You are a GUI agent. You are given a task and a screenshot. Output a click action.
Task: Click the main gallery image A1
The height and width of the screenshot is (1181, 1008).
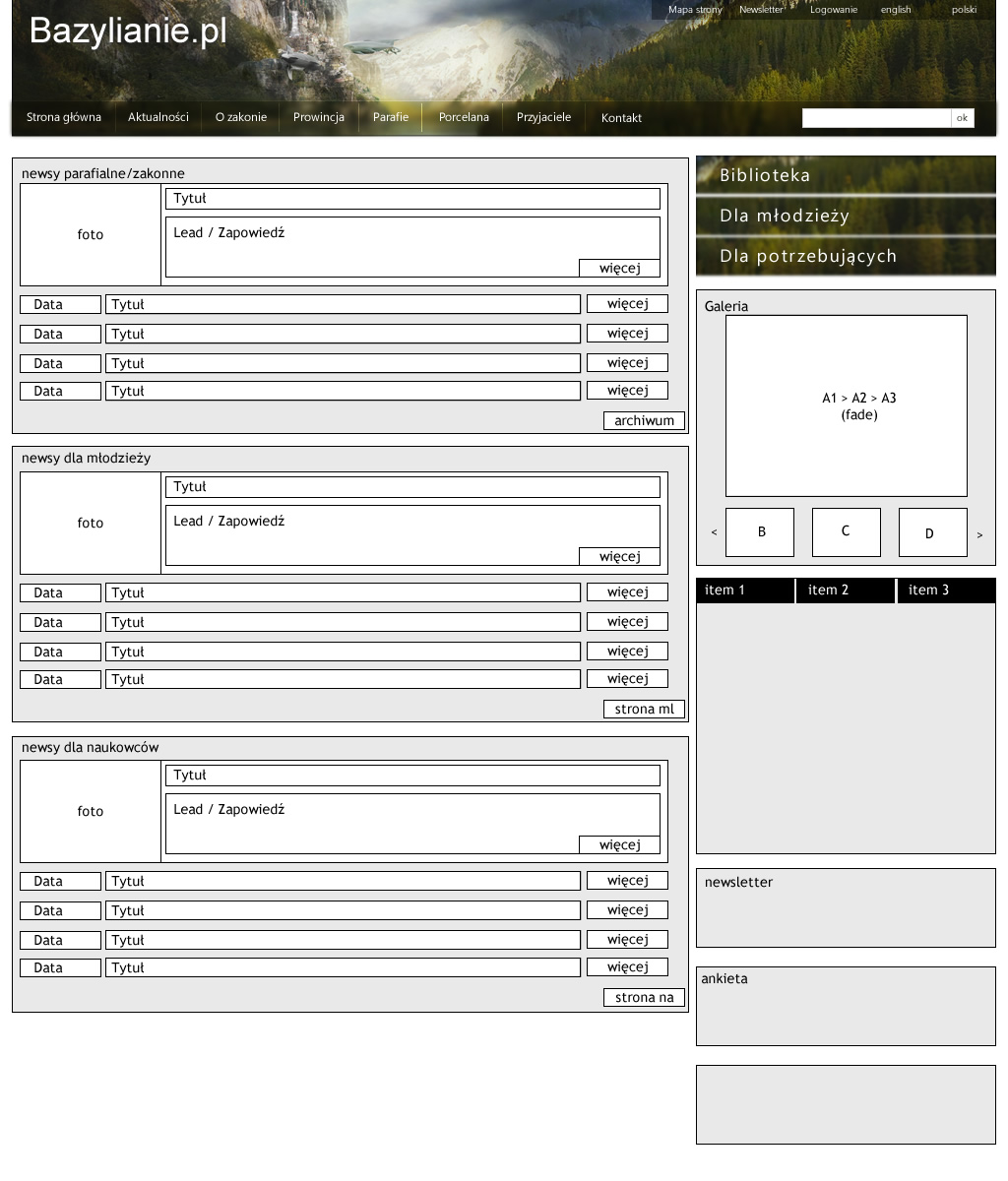click(847, 405)
